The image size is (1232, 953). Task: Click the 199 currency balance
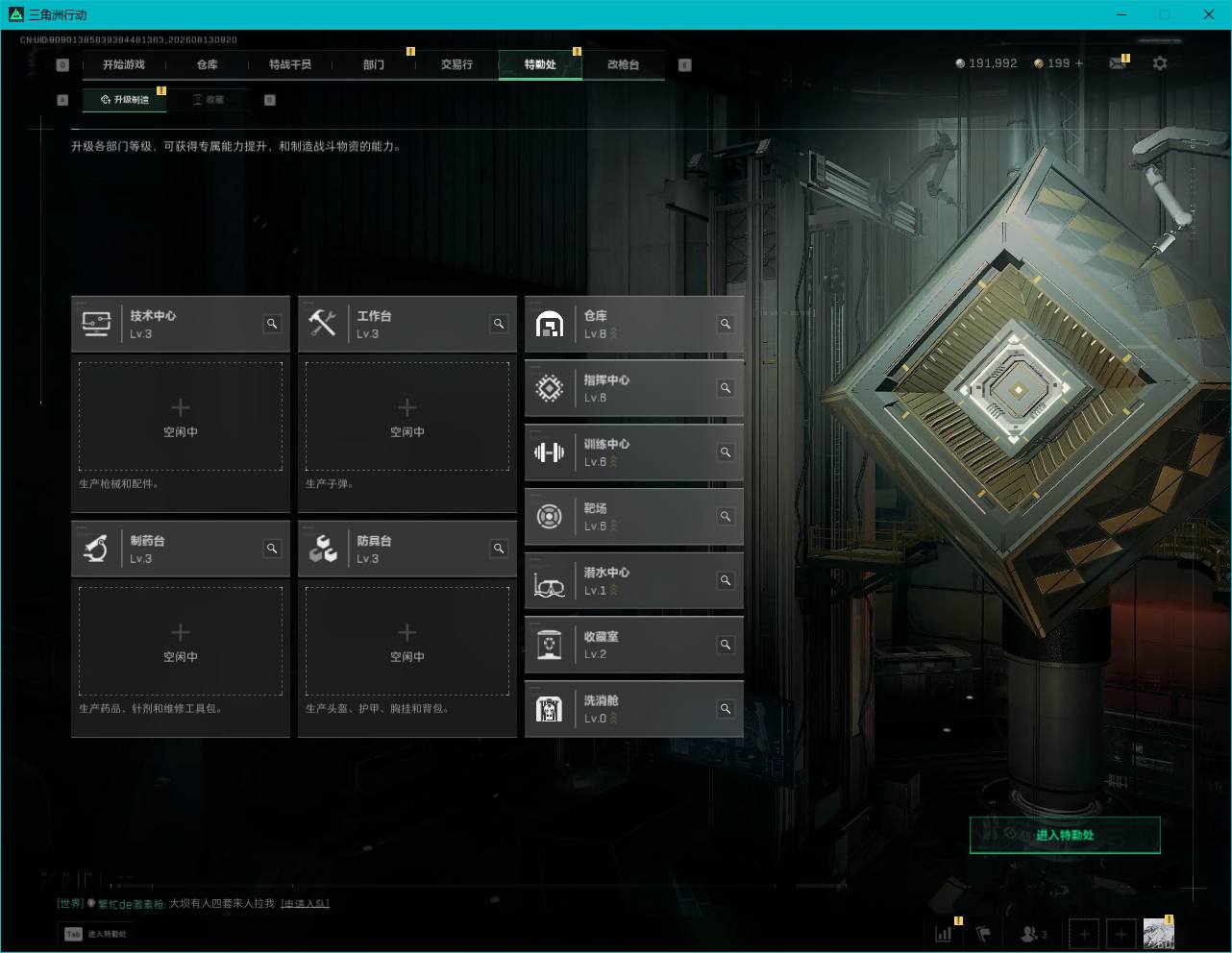(x=1051, y=63)
